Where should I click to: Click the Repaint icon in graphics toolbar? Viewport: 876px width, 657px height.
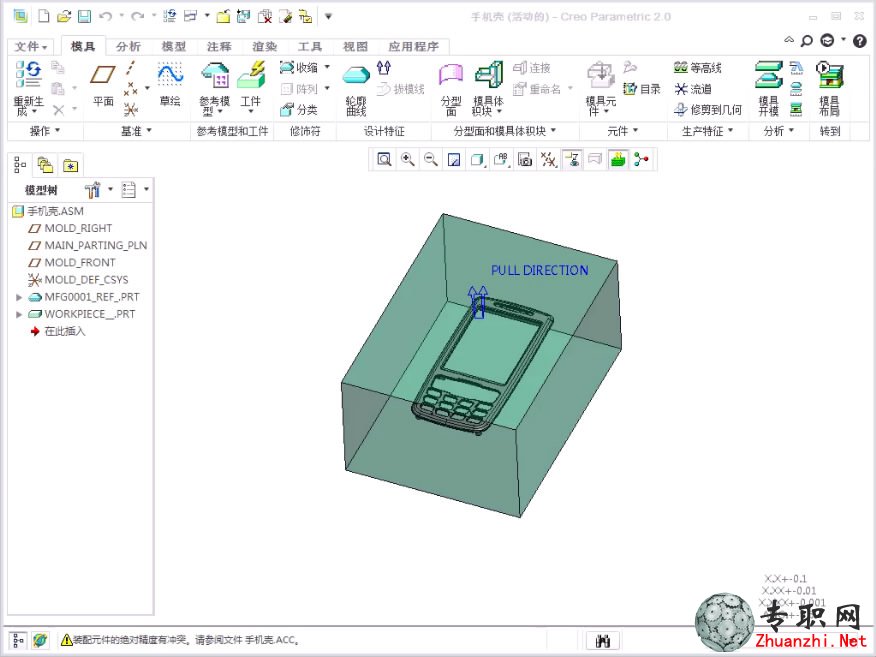(454, 160)
